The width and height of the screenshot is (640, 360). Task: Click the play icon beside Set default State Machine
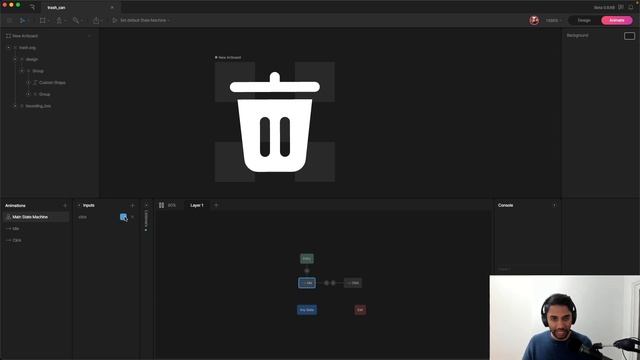pyautogui.click(x=115, y=20)
